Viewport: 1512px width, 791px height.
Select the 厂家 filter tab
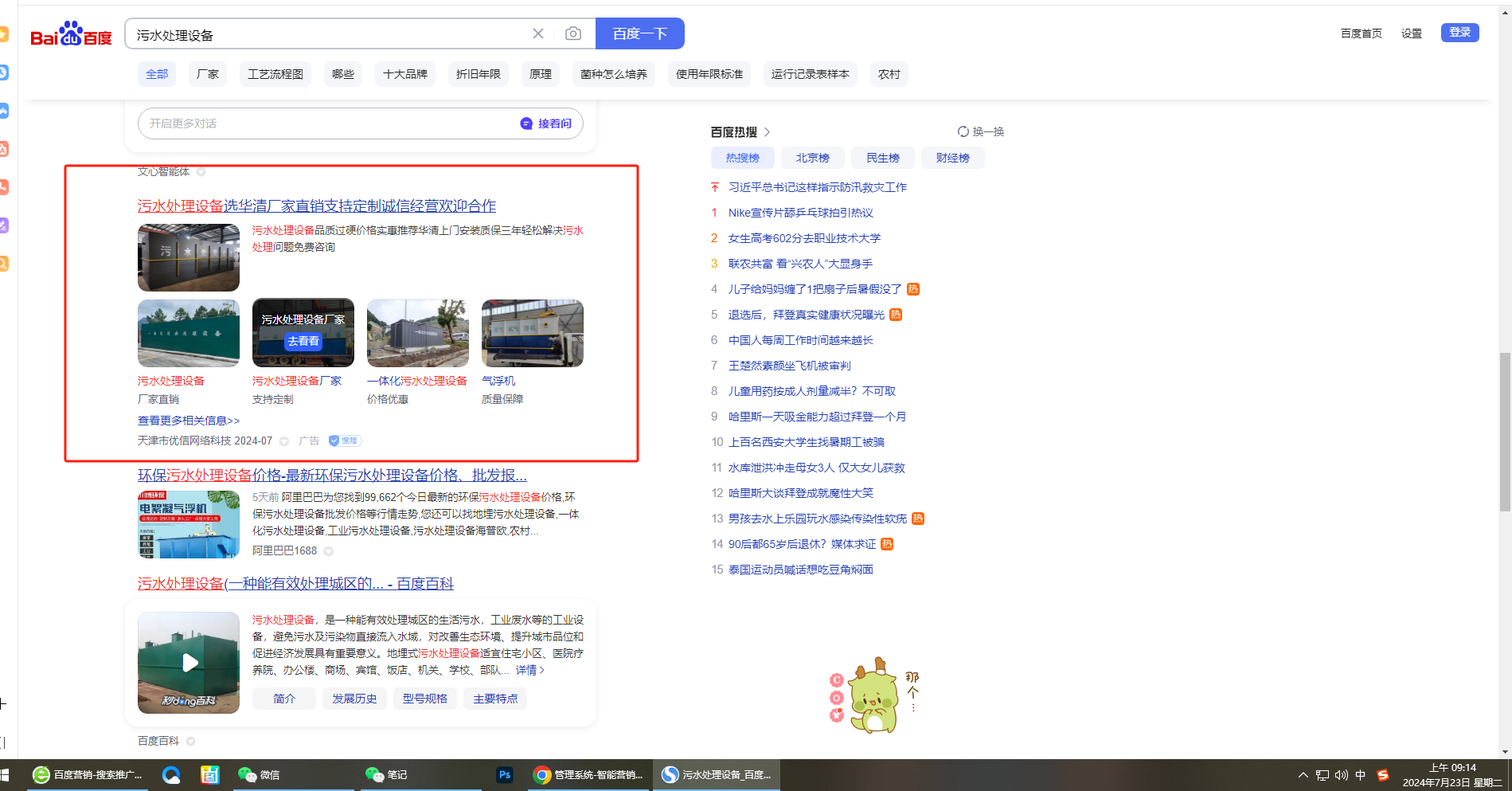(x=208, y=74)
